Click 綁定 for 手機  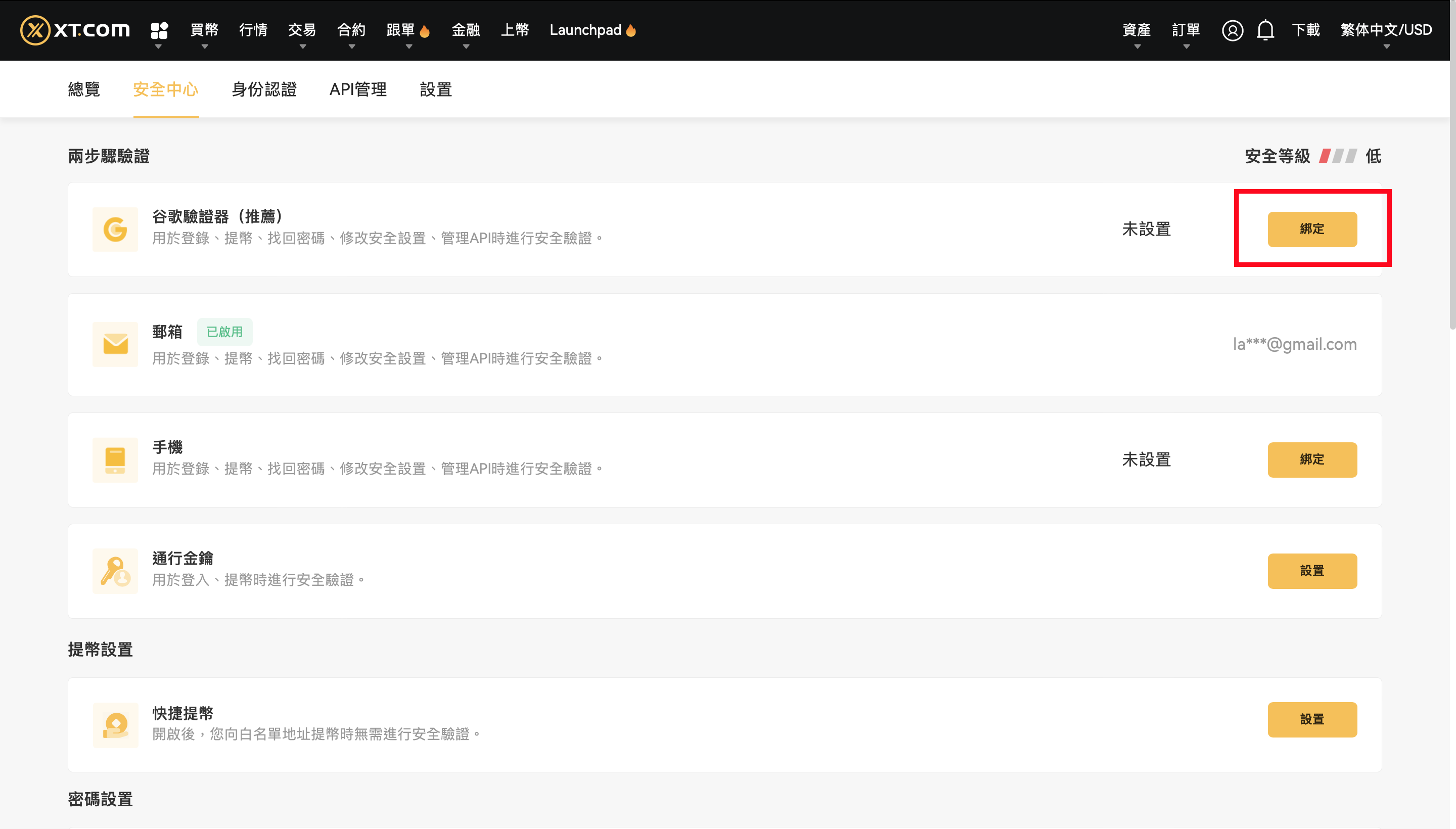(1312, 460)
